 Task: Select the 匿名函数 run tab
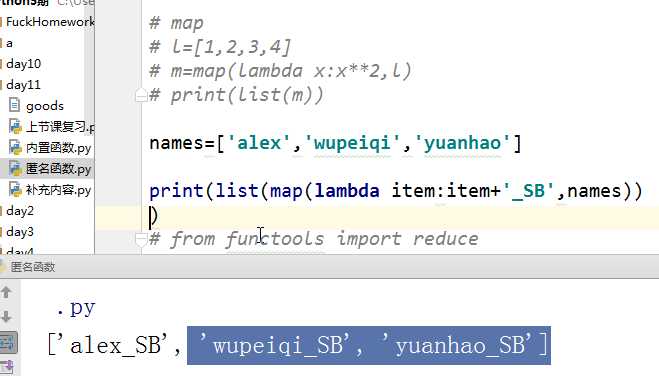(x=32, y=267)
